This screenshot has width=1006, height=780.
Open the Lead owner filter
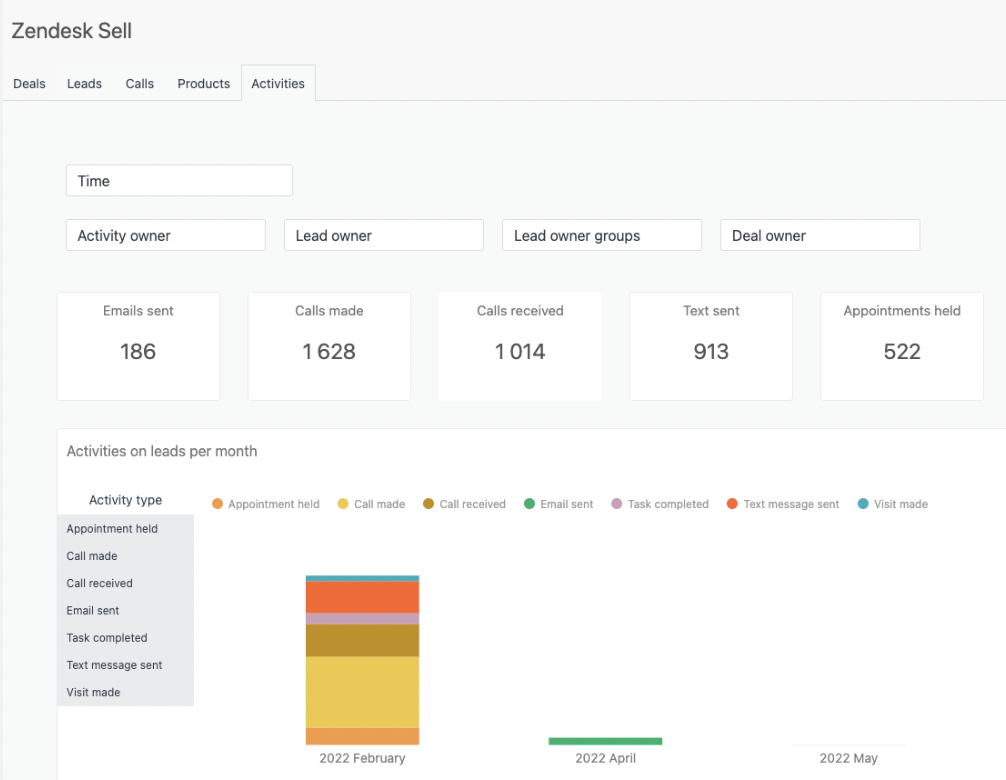(x=383, y=234)
